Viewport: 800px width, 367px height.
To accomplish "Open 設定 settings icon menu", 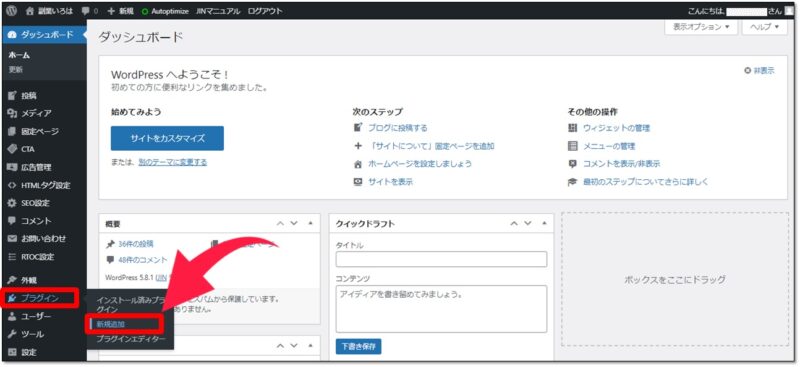I will [x=23, y=352].
